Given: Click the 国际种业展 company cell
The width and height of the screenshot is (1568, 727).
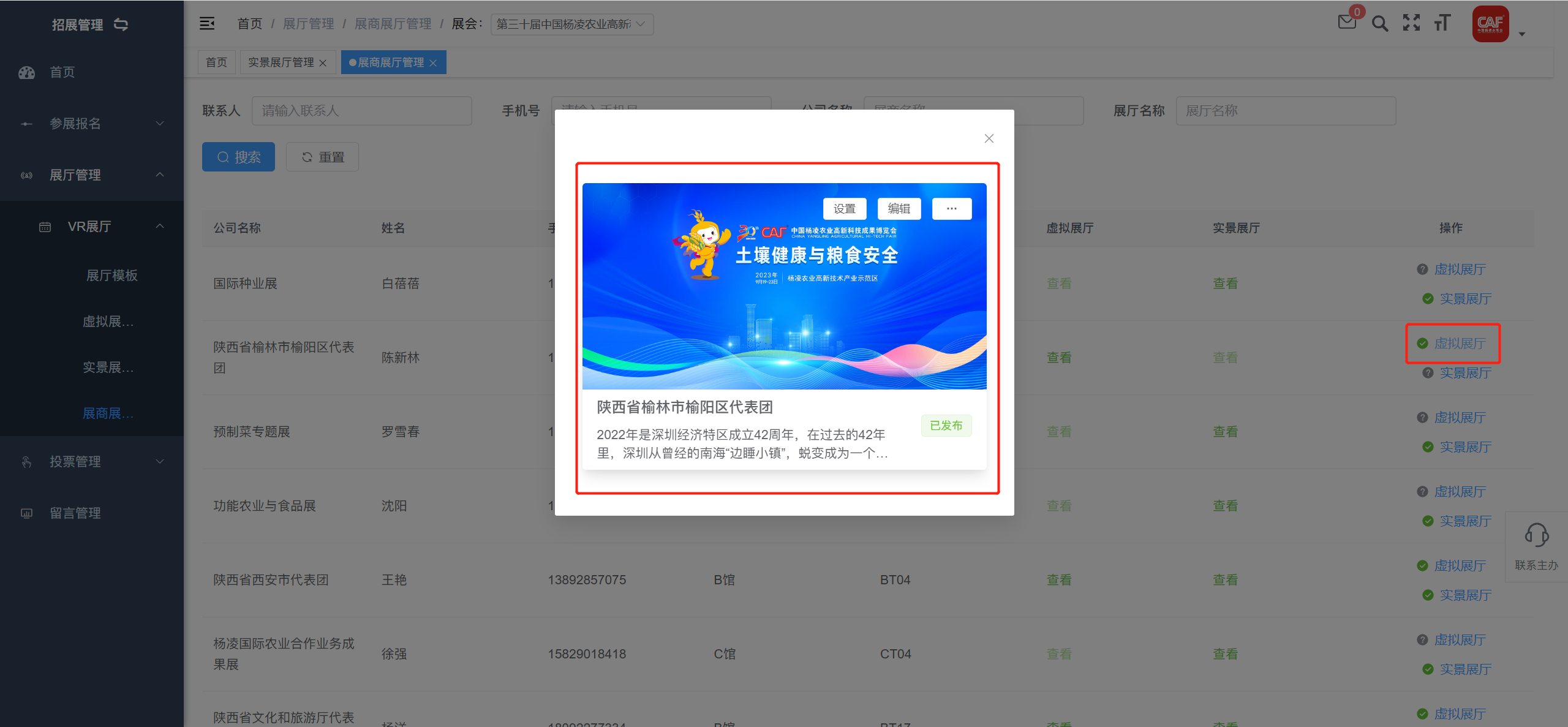Looking at the screenshot, I should pos(245,284).
